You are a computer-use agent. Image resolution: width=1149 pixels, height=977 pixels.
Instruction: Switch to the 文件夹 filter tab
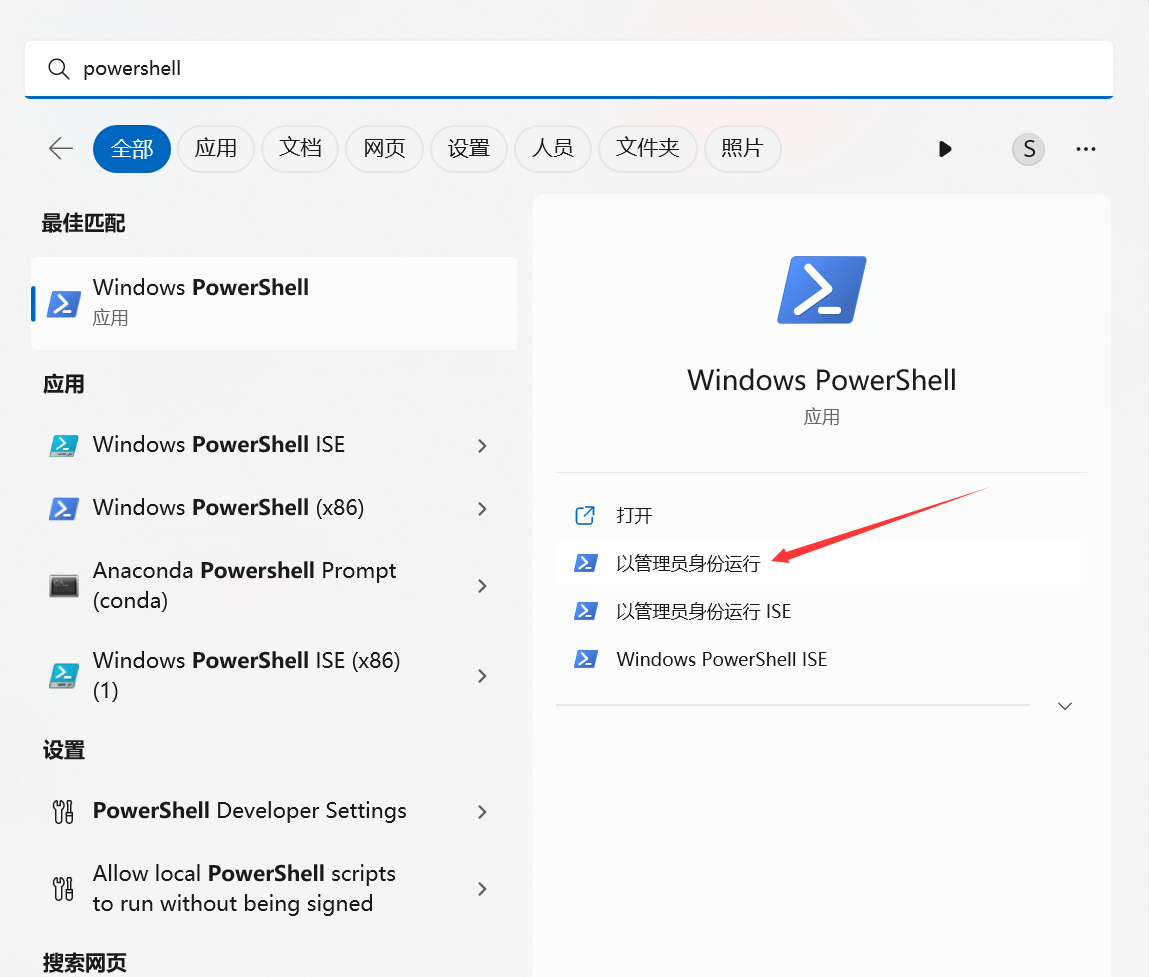[x=647, y=149]
